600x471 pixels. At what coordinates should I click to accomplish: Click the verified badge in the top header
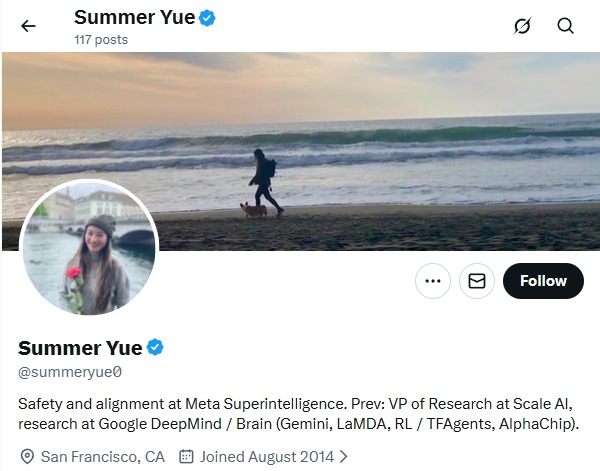click(208, 18)
